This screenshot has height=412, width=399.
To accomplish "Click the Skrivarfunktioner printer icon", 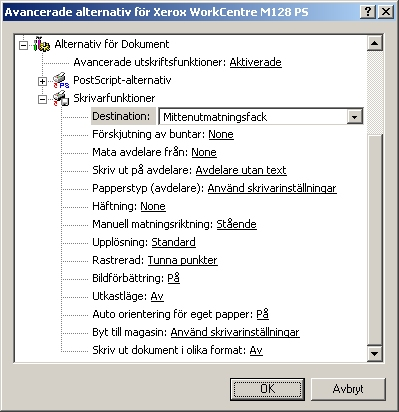I will 61,98.
